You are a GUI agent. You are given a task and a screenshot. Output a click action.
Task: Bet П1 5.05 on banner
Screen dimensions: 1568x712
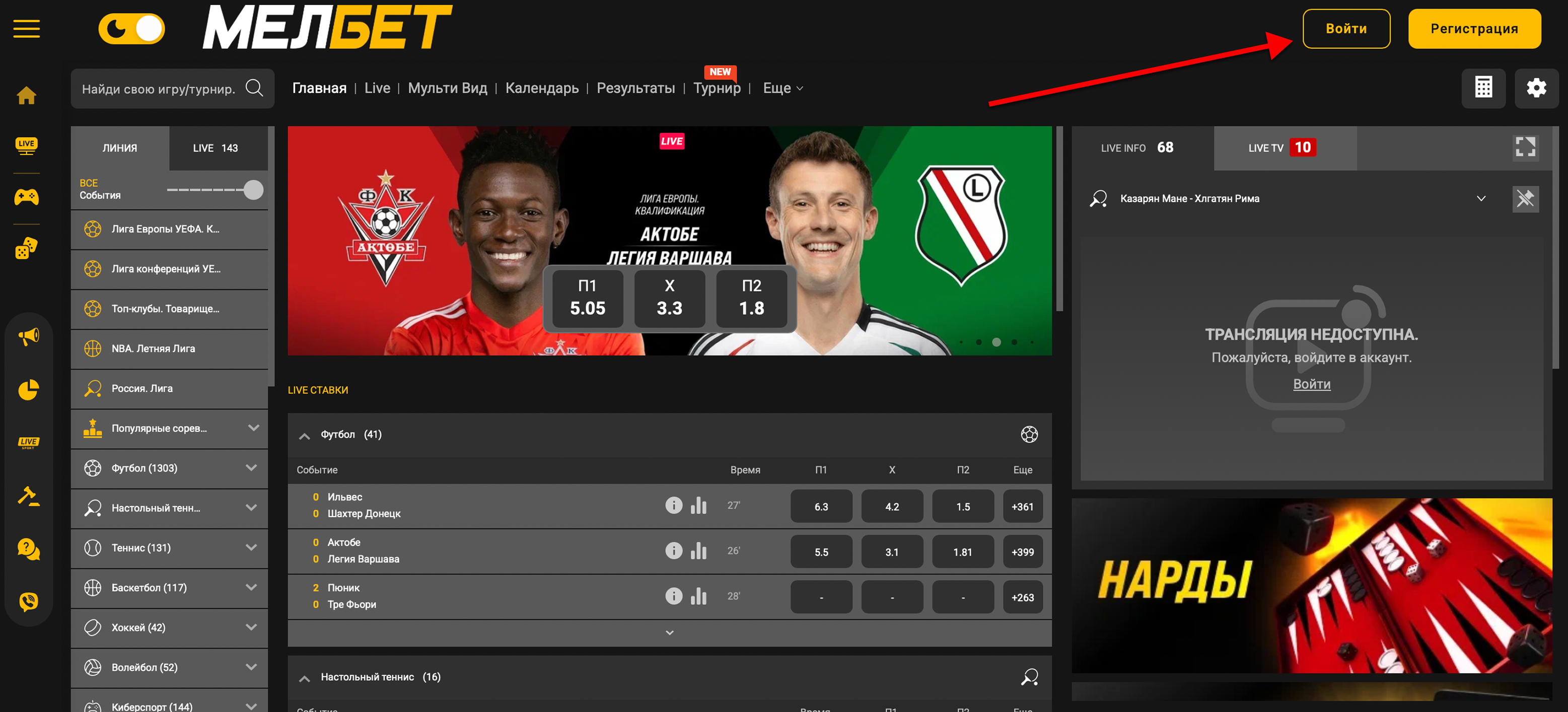588,298
